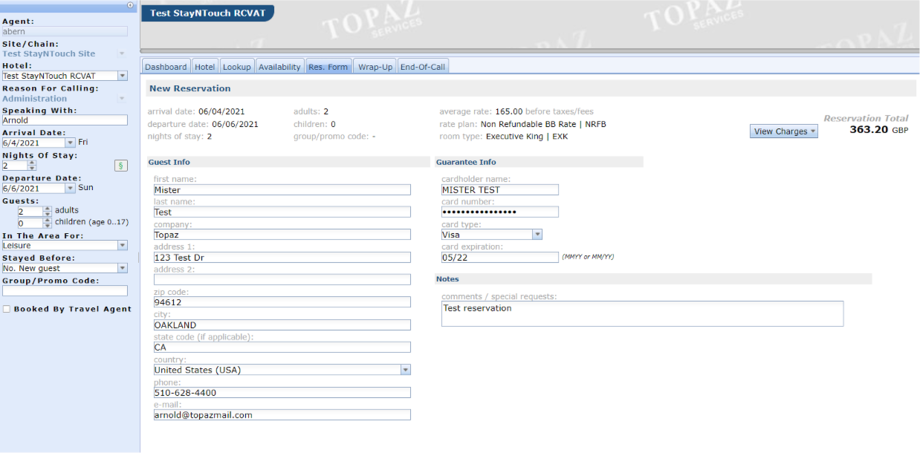
Task: Increase children count stepper
Action: click(48, 221)
